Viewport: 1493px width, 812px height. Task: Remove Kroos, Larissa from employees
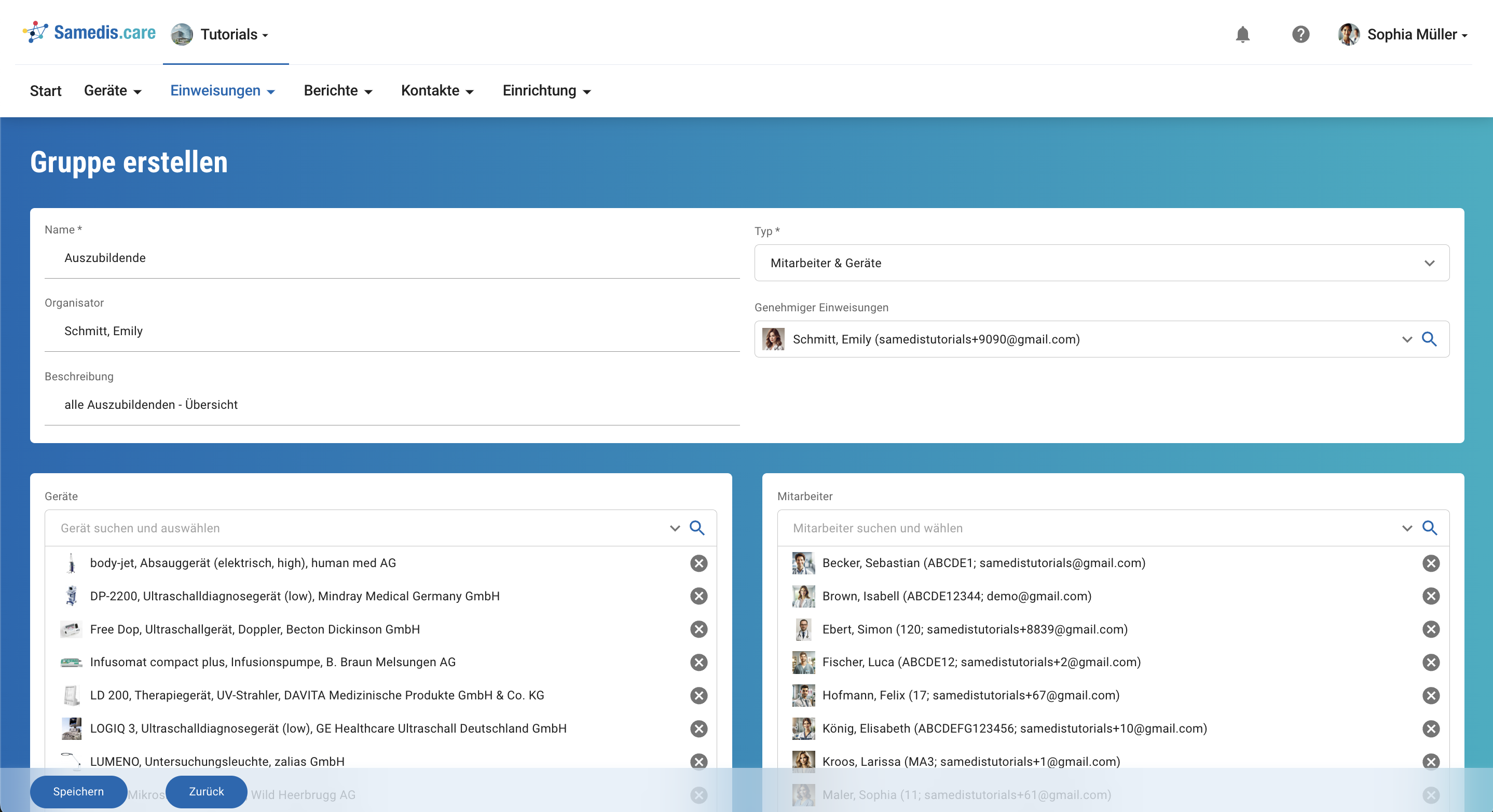point(1431,762)
